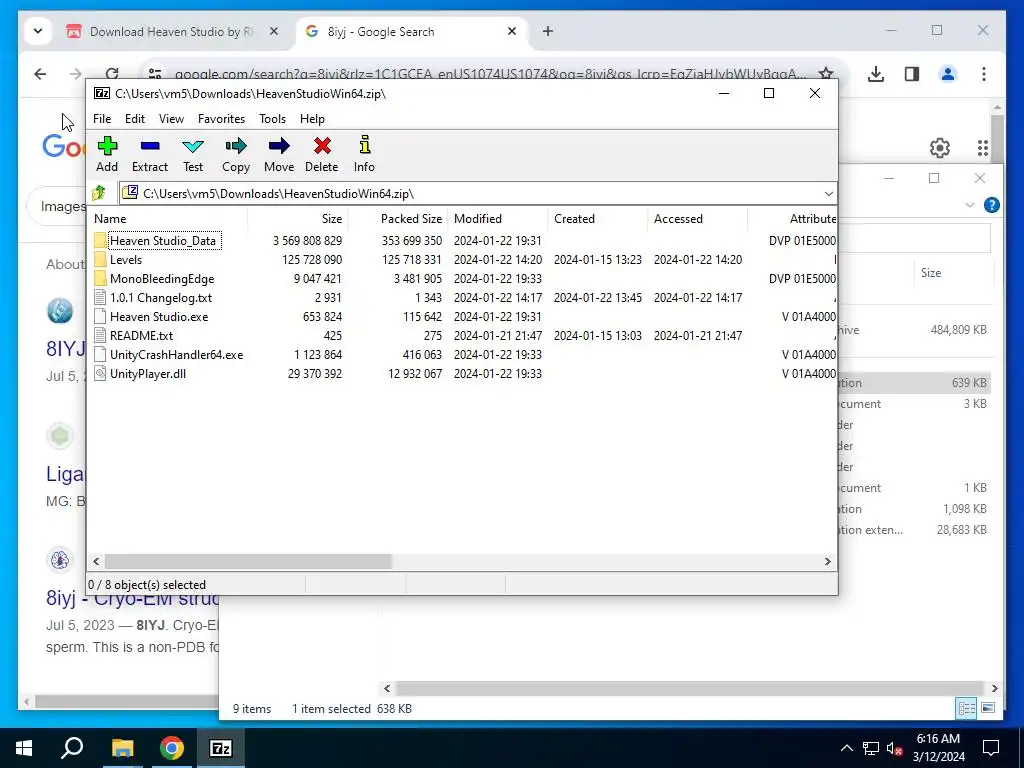
Task: Open the notifications action center
Action: click(x=991, y=748)
